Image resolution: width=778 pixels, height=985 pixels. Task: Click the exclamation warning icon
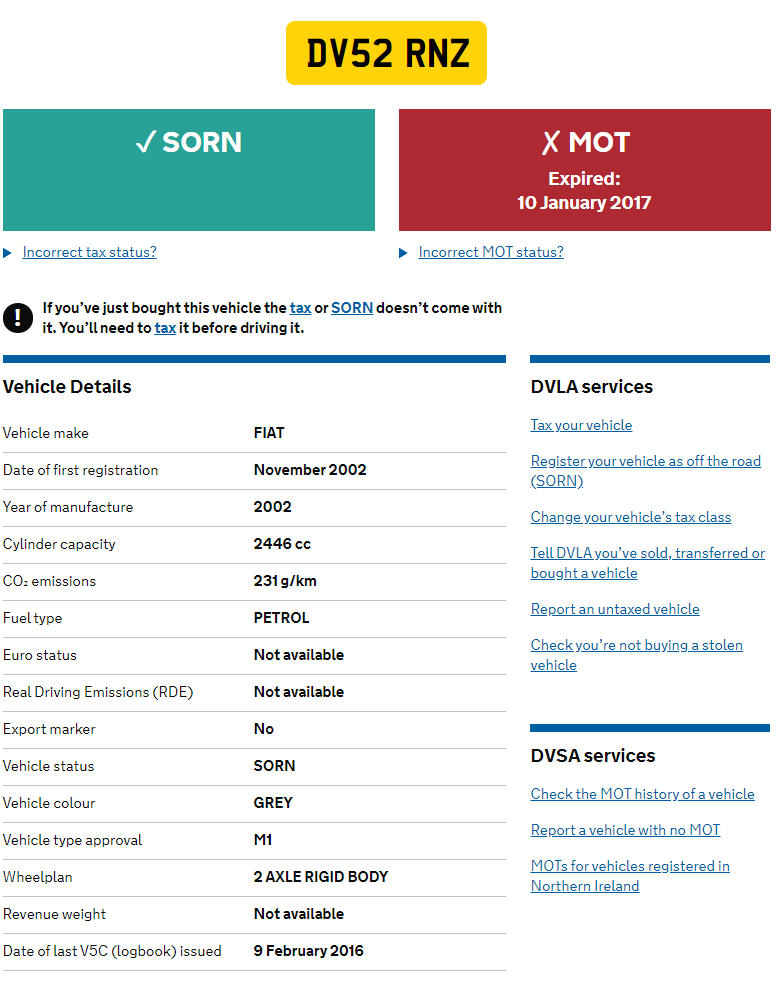pos(18,318)
